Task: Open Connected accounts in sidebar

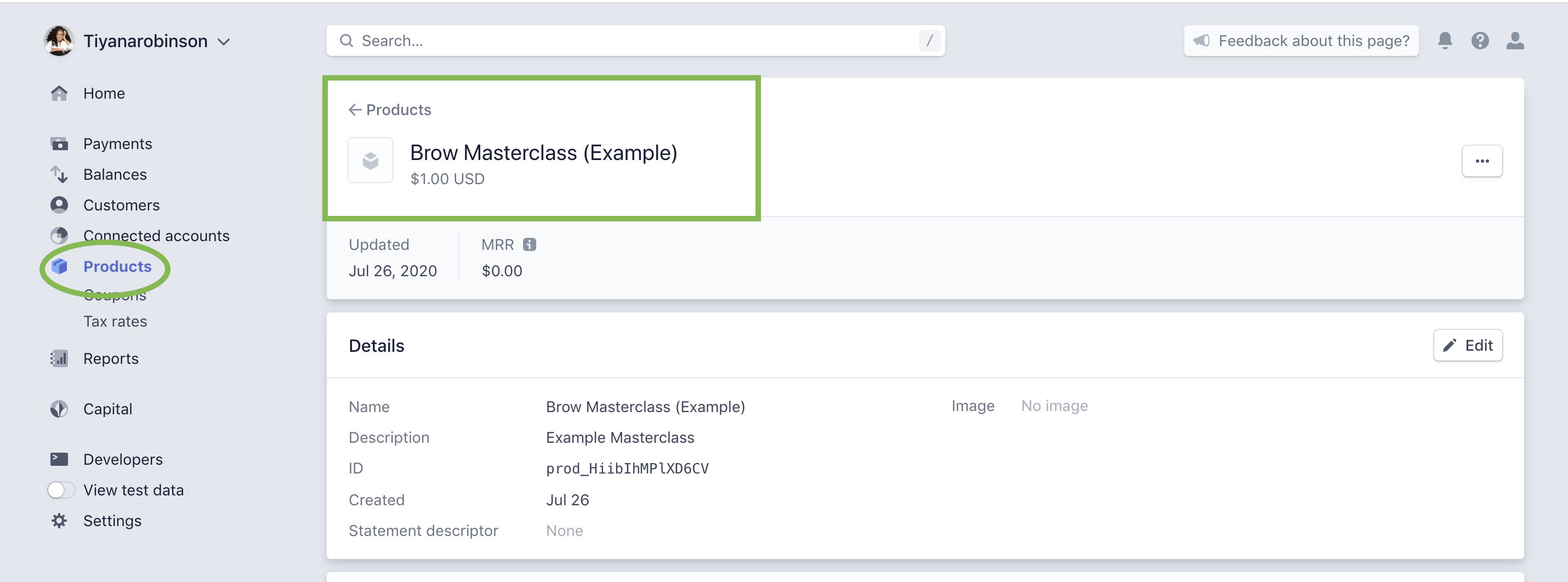Action: [x=156, y=235]
